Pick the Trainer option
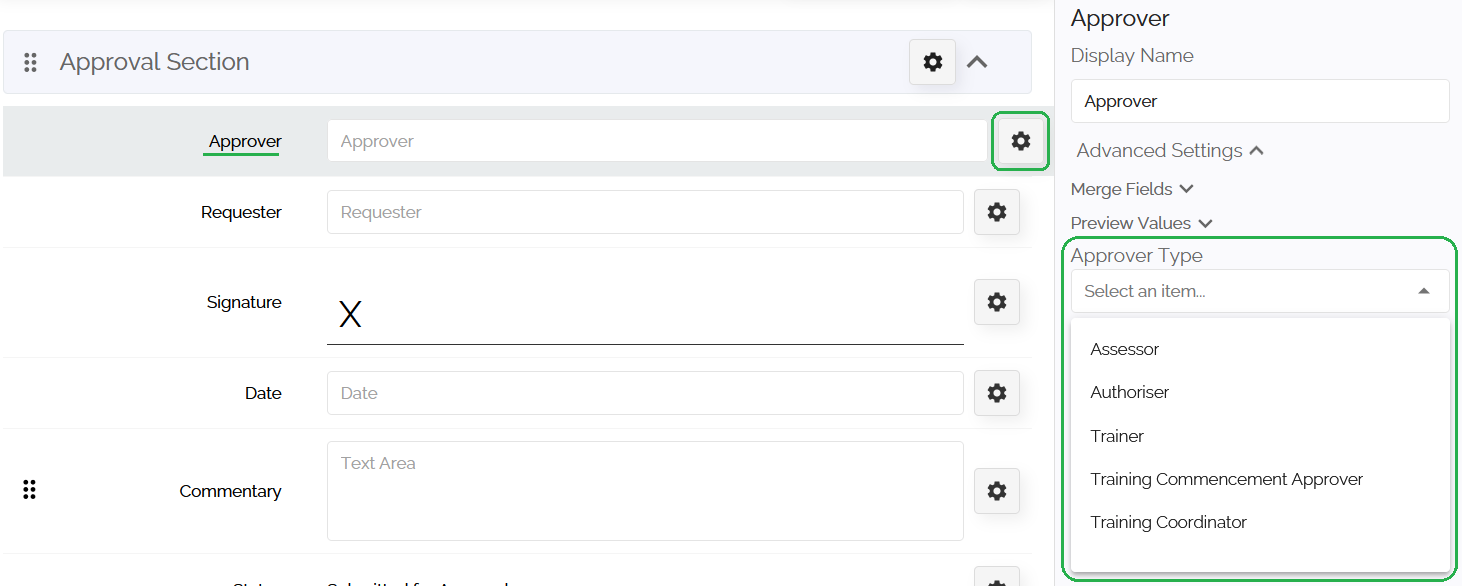Screen dimensions: 1462x586 tap(1117, 436)
